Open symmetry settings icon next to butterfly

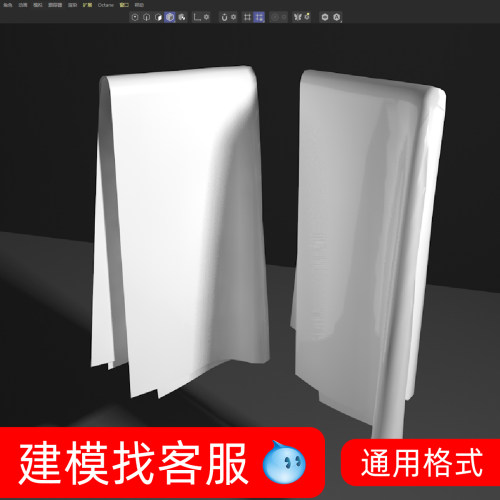pos(307,16)
